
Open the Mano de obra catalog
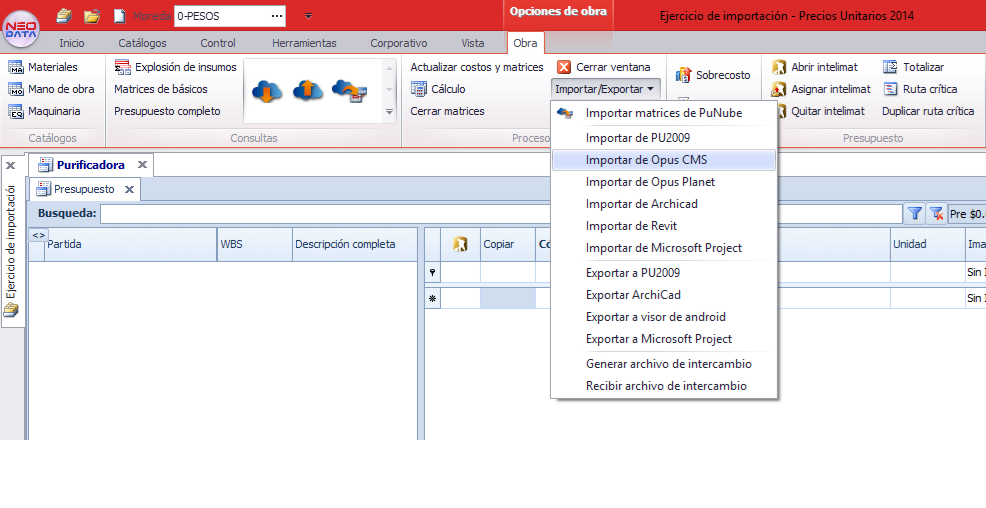[x=51, y=89]
